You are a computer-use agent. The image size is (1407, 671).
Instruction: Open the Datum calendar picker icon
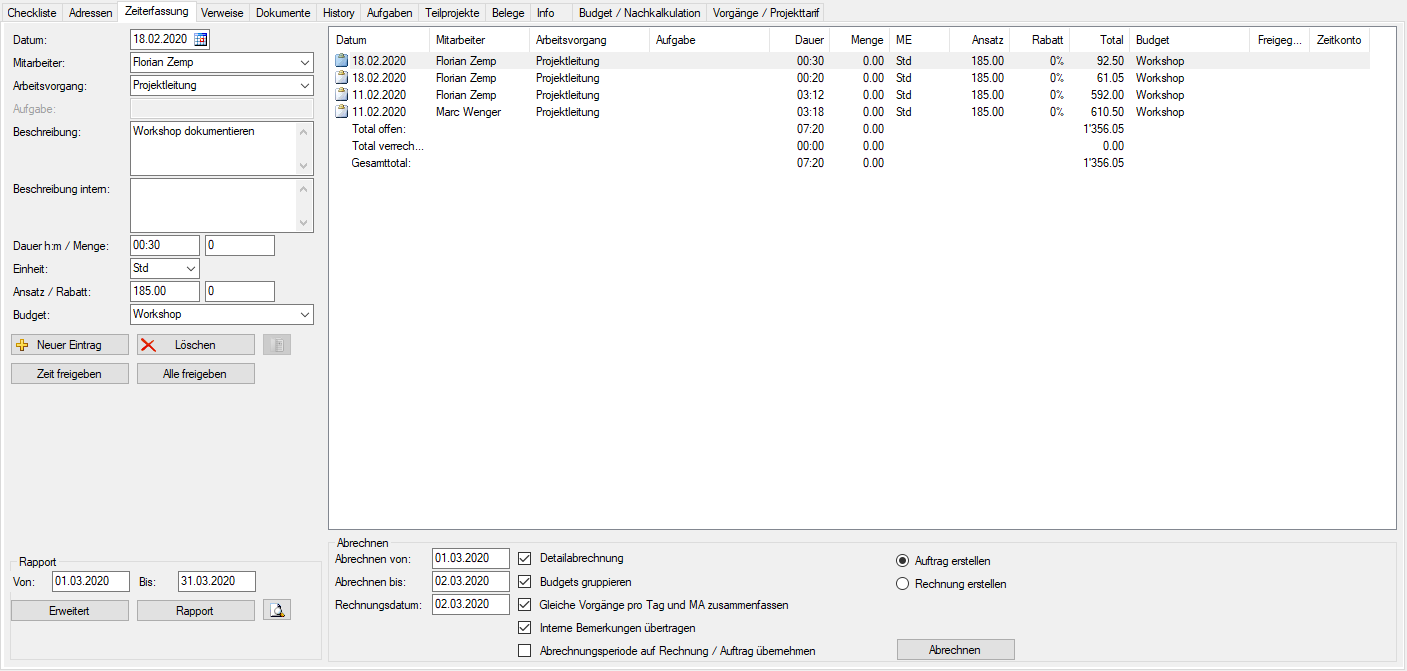[x=201, y=39]
